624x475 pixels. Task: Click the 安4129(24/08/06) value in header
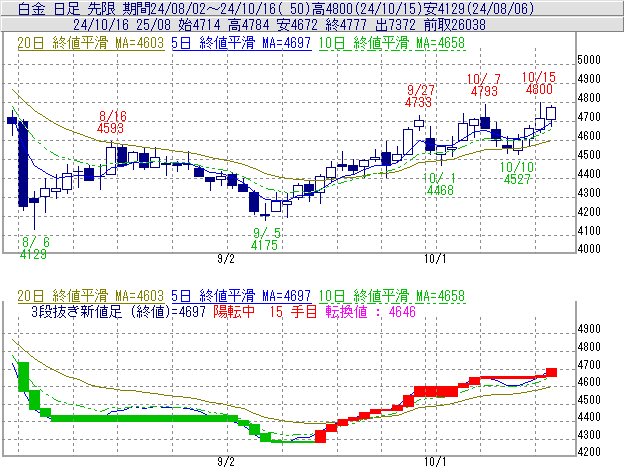(x=480, y=8)
